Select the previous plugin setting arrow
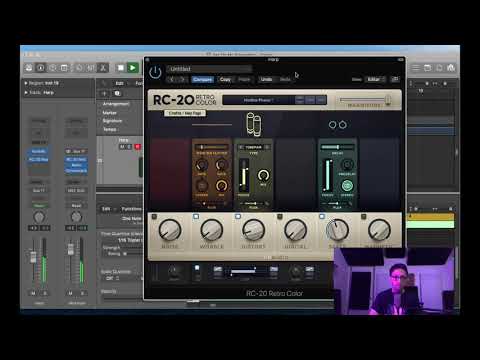Viewport: 480px width, 360px height. pyautogui.click(x=172, y=79)
